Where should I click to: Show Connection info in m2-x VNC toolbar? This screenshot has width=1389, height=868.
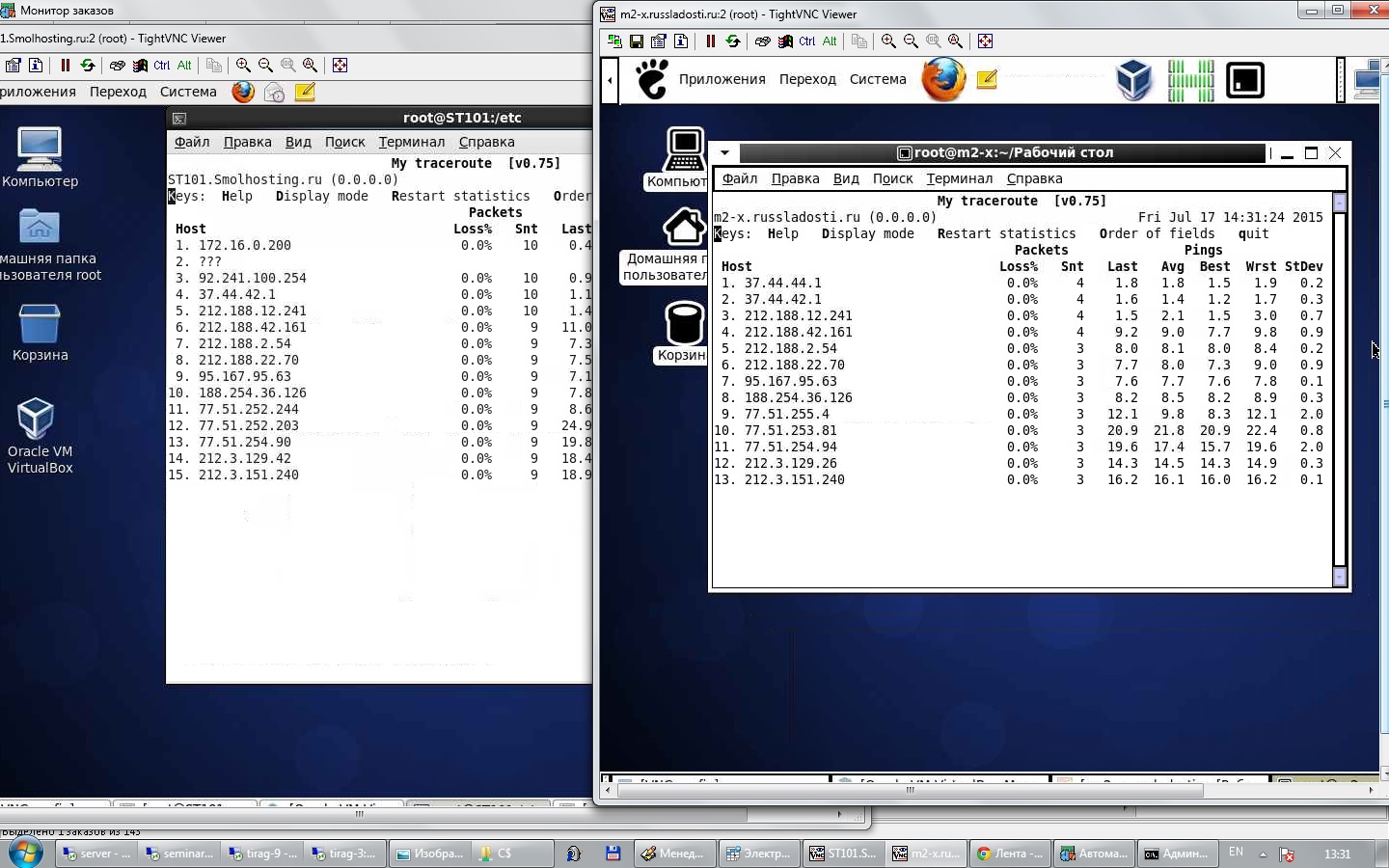point(681,41)
